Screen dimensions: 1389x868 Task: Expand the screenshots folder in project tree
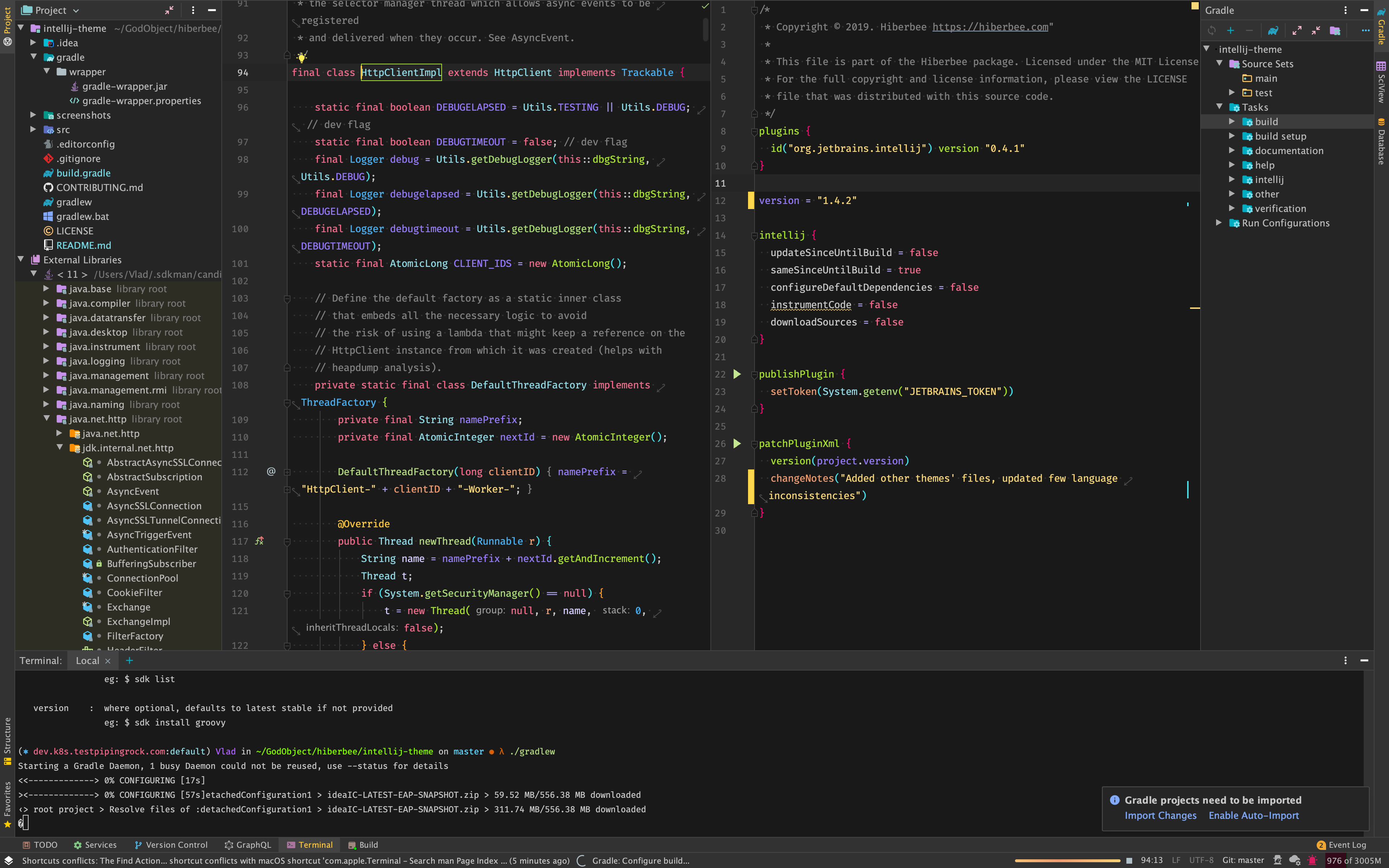click(33, 115)
